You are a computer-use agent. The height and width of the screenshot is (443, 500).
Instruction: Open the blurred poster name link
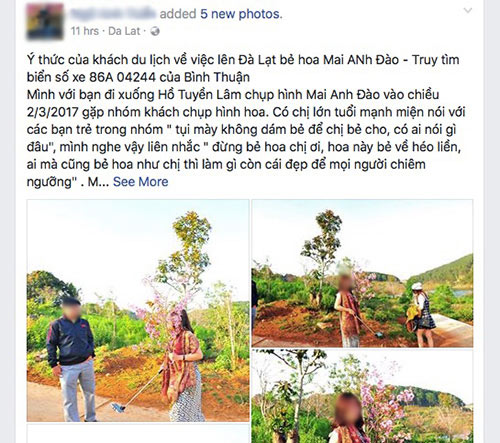(113, 14)
